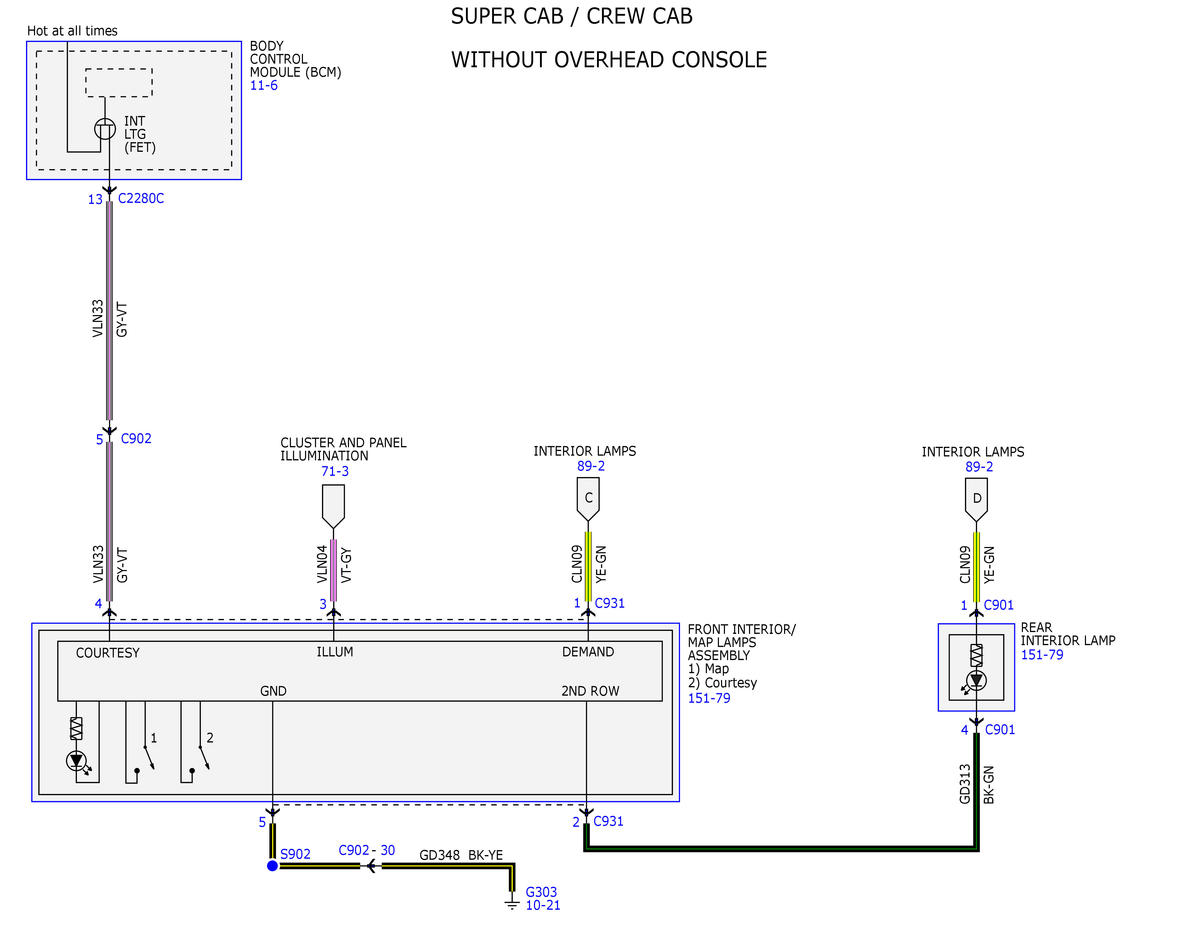Open the 89-2 link above connector D
1199x927 pixels.
[x=979, y=467]
